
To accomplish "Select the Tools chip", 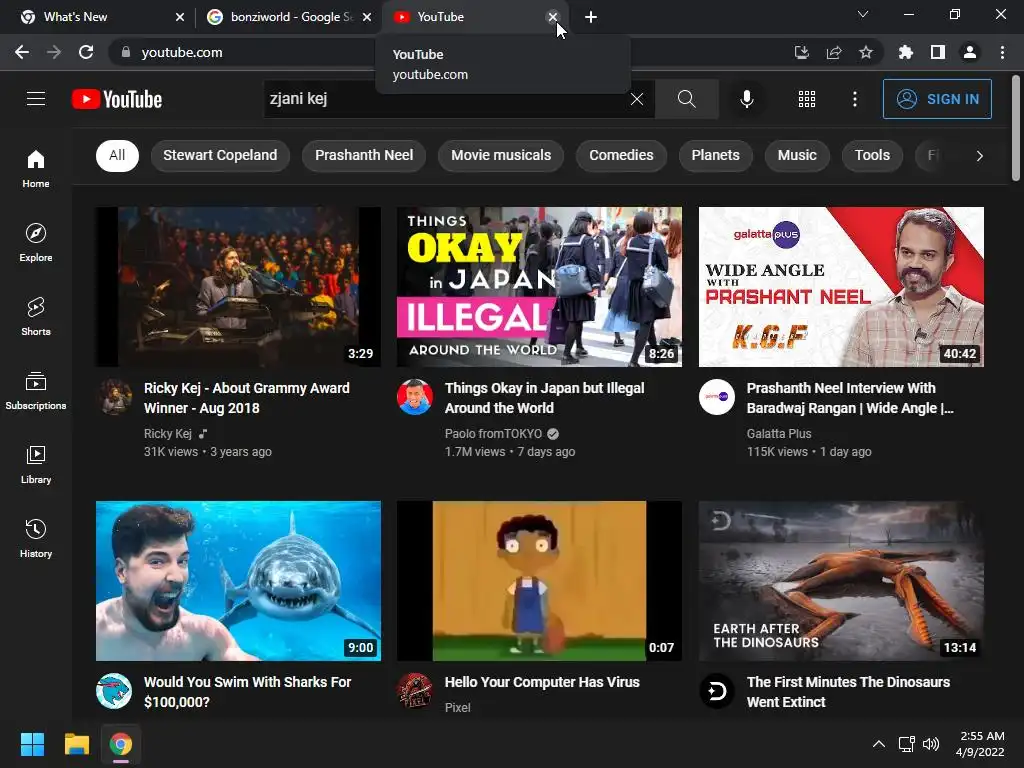I will tap(872, 155).
